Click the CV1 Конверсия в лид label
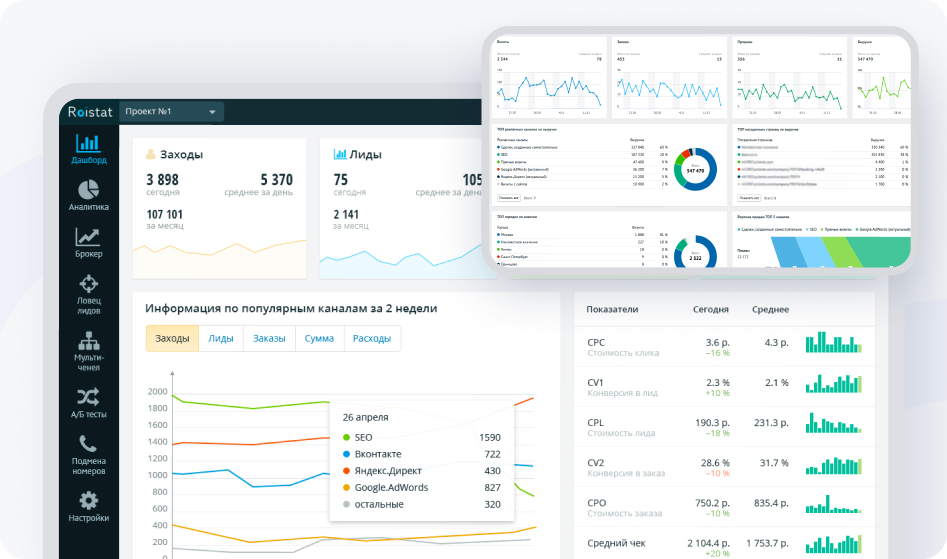This screenshot has height=559, width=947. (x=622, y=388)
